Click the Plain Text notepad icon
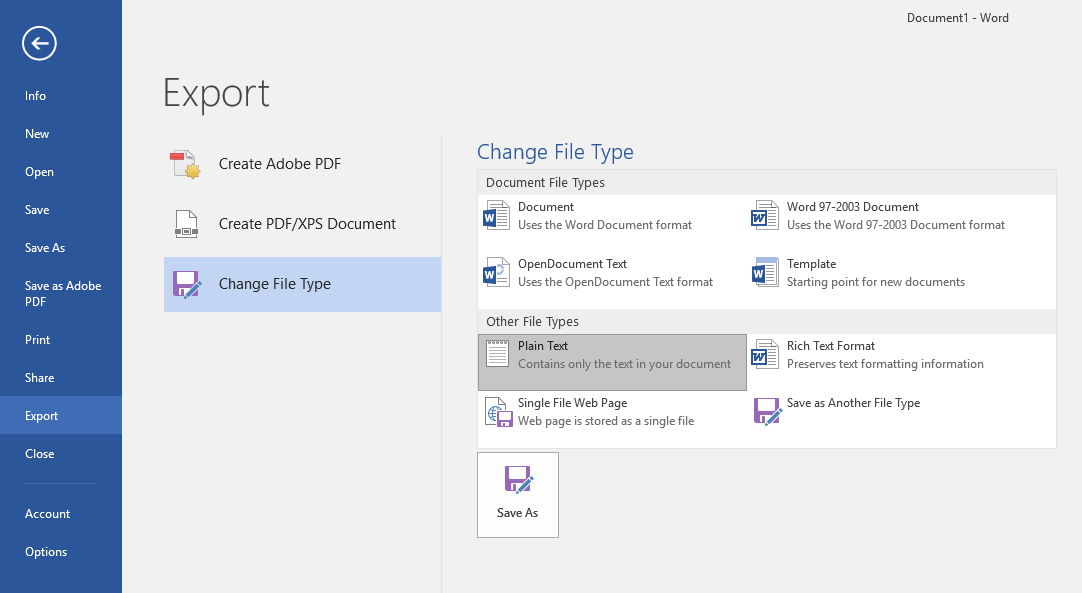Image resolution: width=1082 pixels, height=593 pixels. coord(497,354)
